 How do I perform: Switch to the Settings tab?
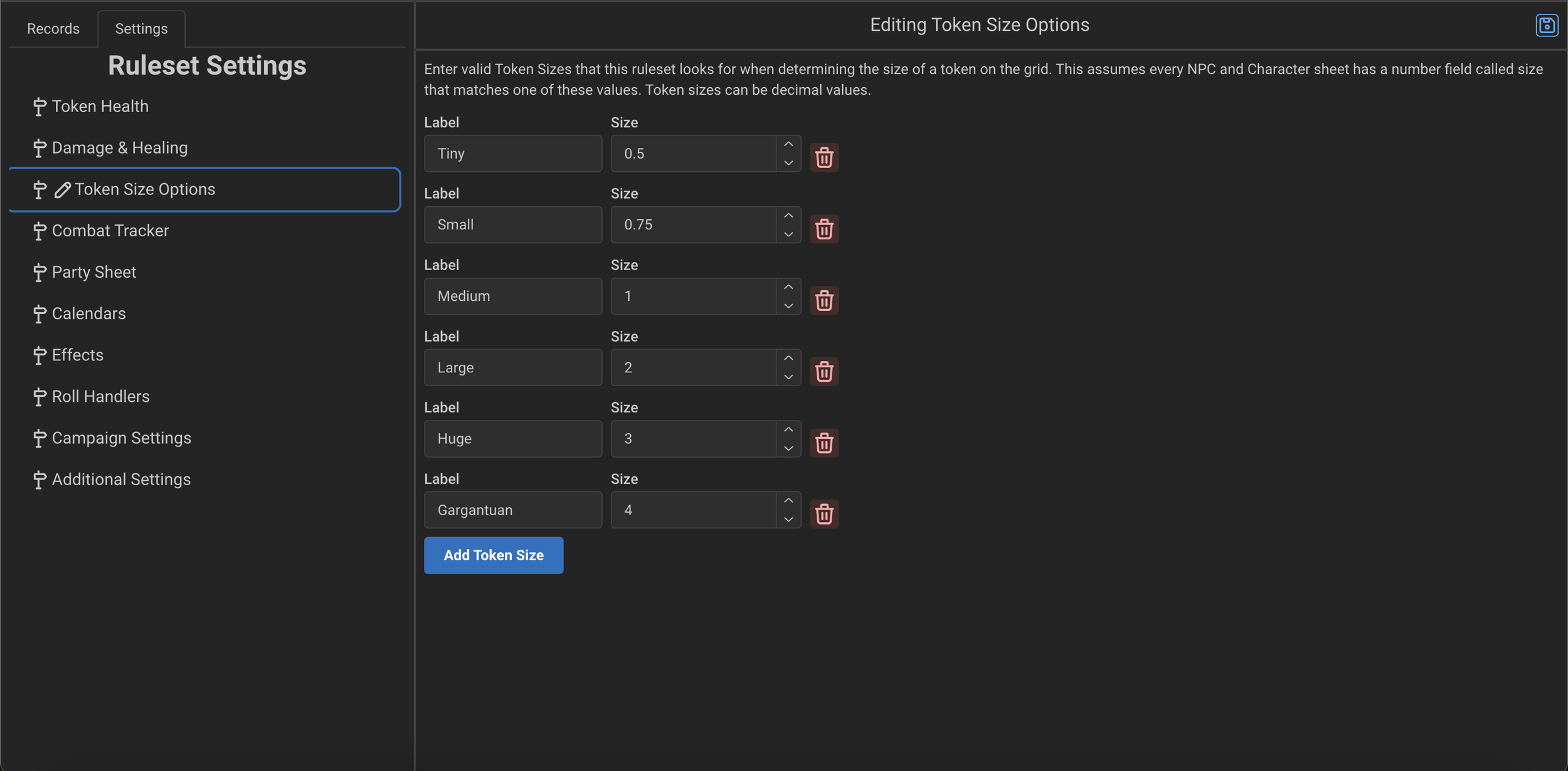141,28
